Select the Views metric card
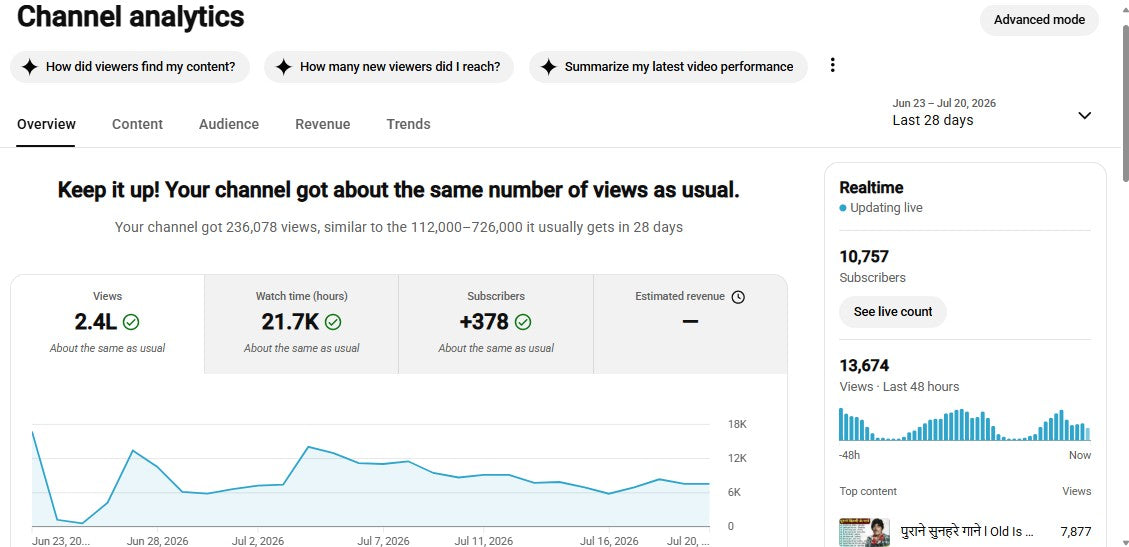Screen dimensions: 1129x547 (x=107, y=324)
